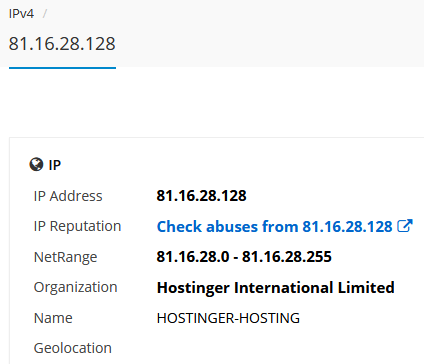Click the Name field label
The width and height of the screenshot is (424, 364).
[x=53, y=318]
